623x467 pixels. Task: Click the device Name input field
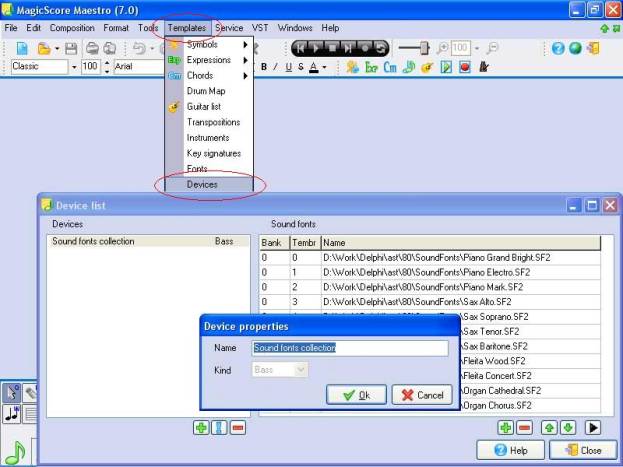click(x=350, y=348)
